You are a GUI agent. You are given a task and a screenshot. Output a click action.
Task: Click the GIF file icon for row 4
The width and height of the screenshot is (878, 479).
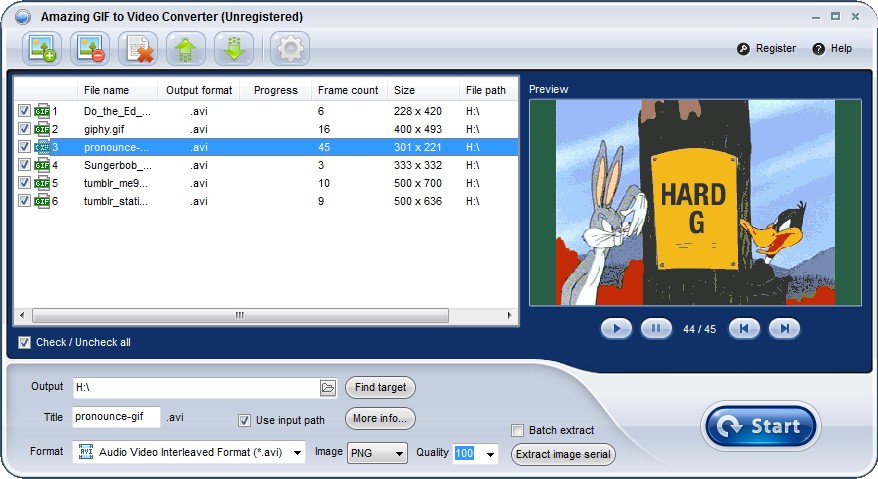click(x=42, y=165)
